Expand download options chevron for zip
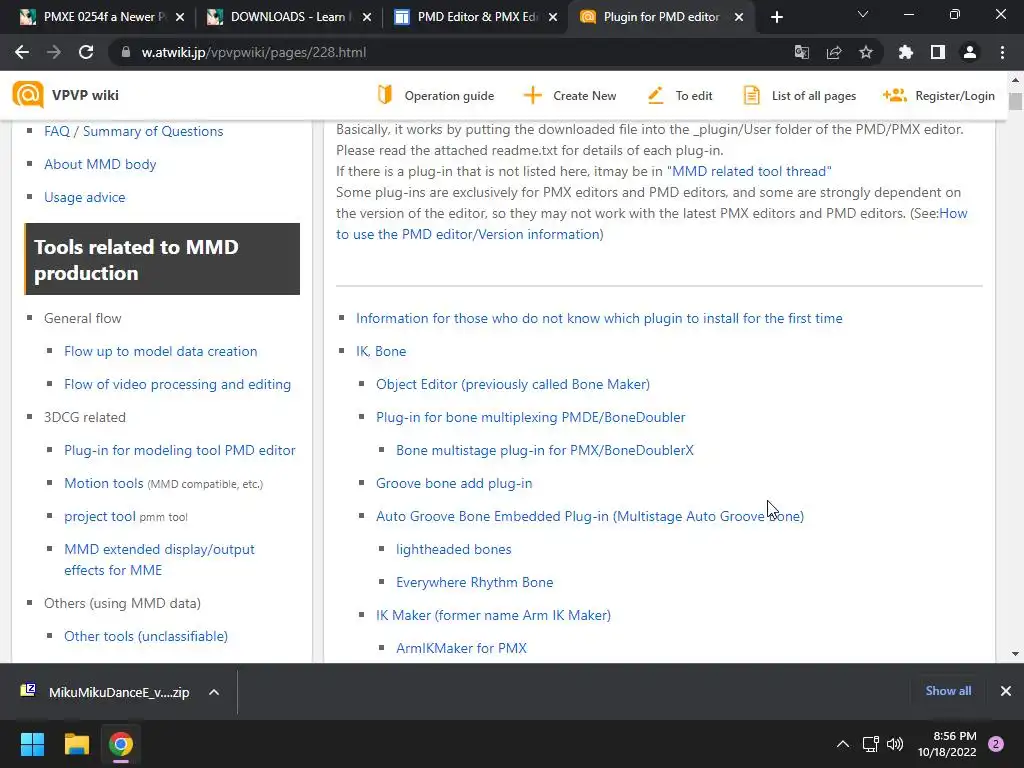1024x768 pixels. (214, 692)
